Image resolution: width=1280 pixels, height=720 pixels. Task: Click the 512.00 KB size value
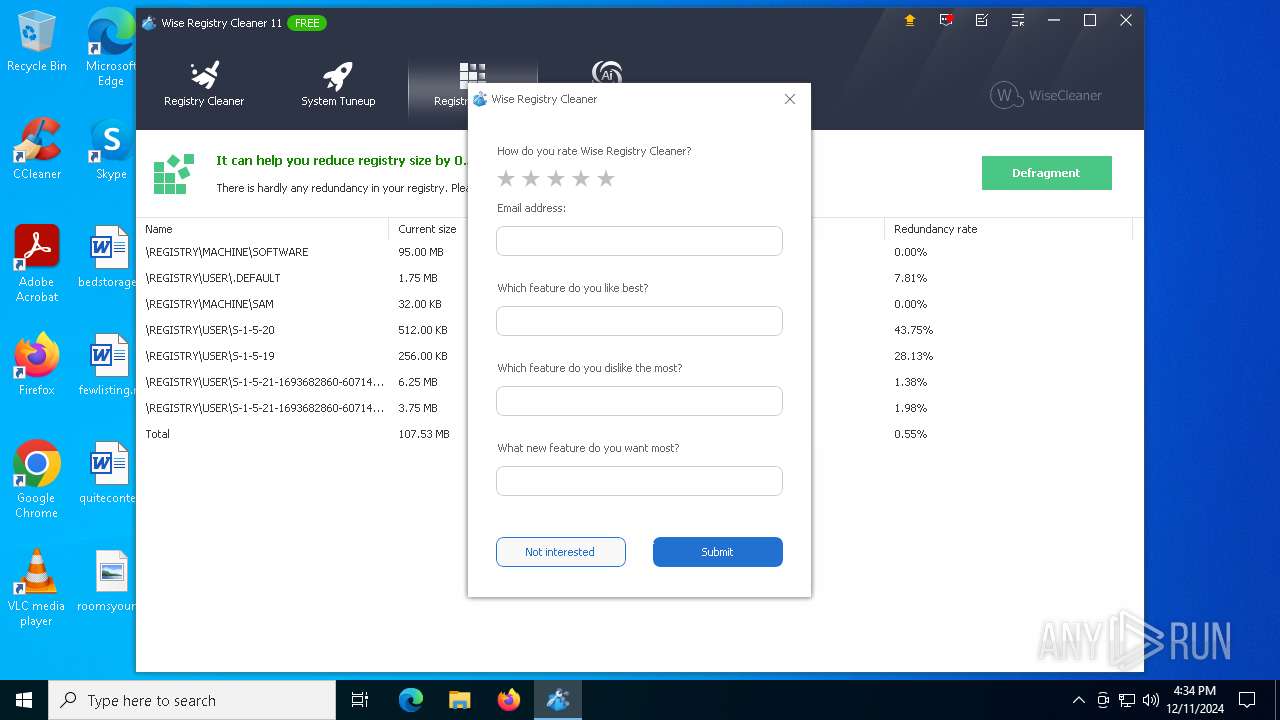coord(423,330)
